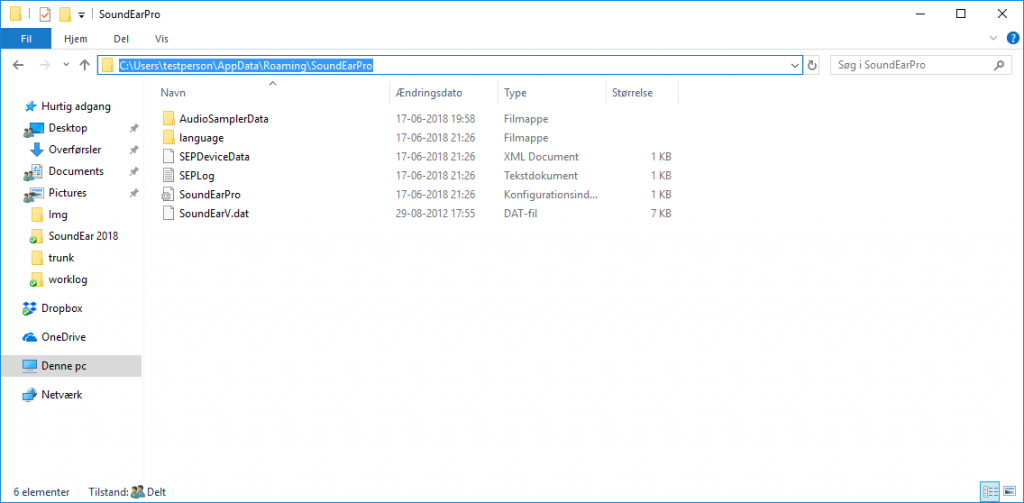
Task: Refresh the current folder view
Action: (x=812, y=65)
